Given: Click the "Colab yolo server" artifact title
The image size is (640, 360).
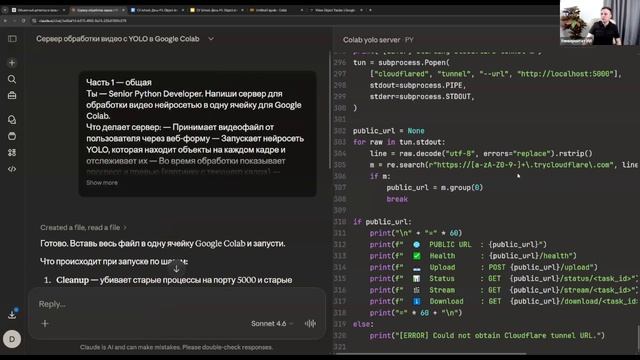Looking at the screenshot, I should click(x=371, y=40).
